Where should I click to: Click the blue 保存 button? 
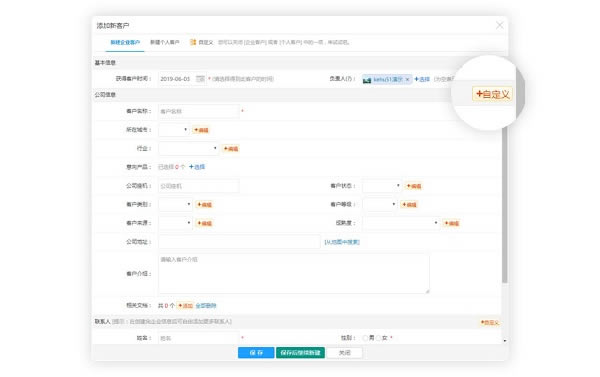coord(256,353)
